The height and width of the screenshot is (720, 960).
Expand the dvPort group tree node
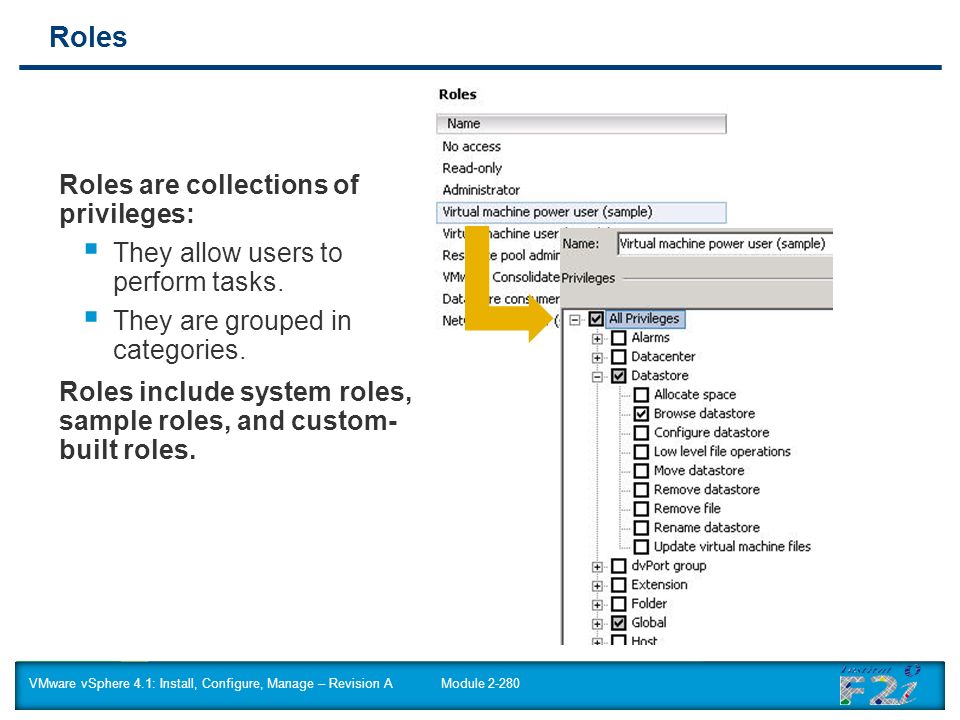click(x=597, y=567)
